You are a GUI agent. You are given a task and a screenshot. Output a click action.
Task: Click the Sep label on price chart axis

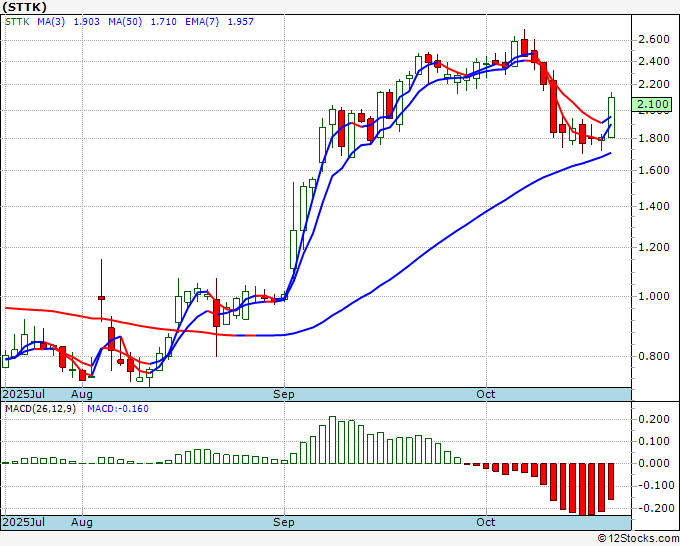pyautogui.click(x=284, y=394)
